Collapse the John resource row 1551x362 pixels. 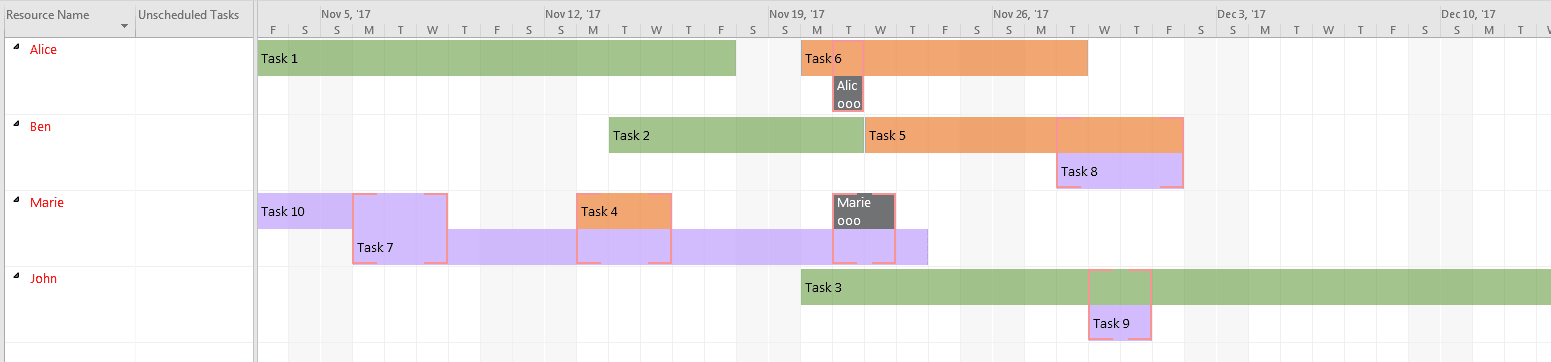[16, 276]
